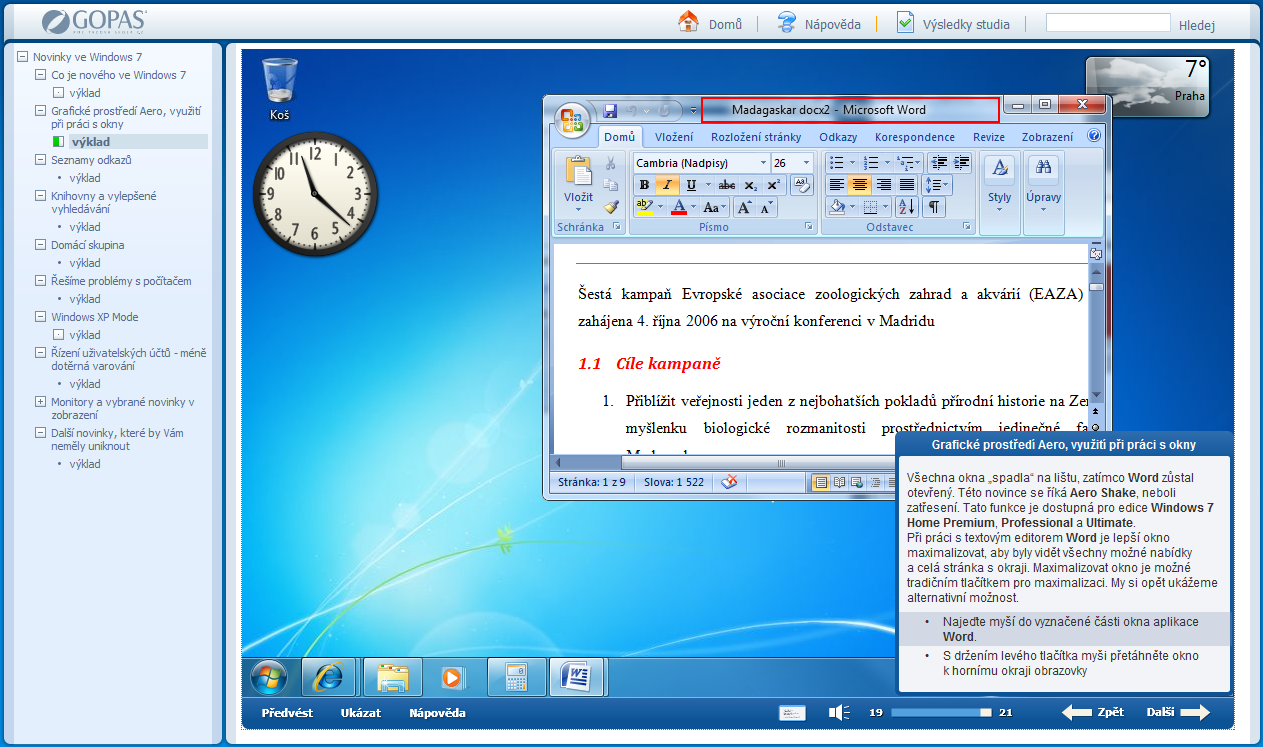
Task: Toggle Underline formatting
Action: 691,185
